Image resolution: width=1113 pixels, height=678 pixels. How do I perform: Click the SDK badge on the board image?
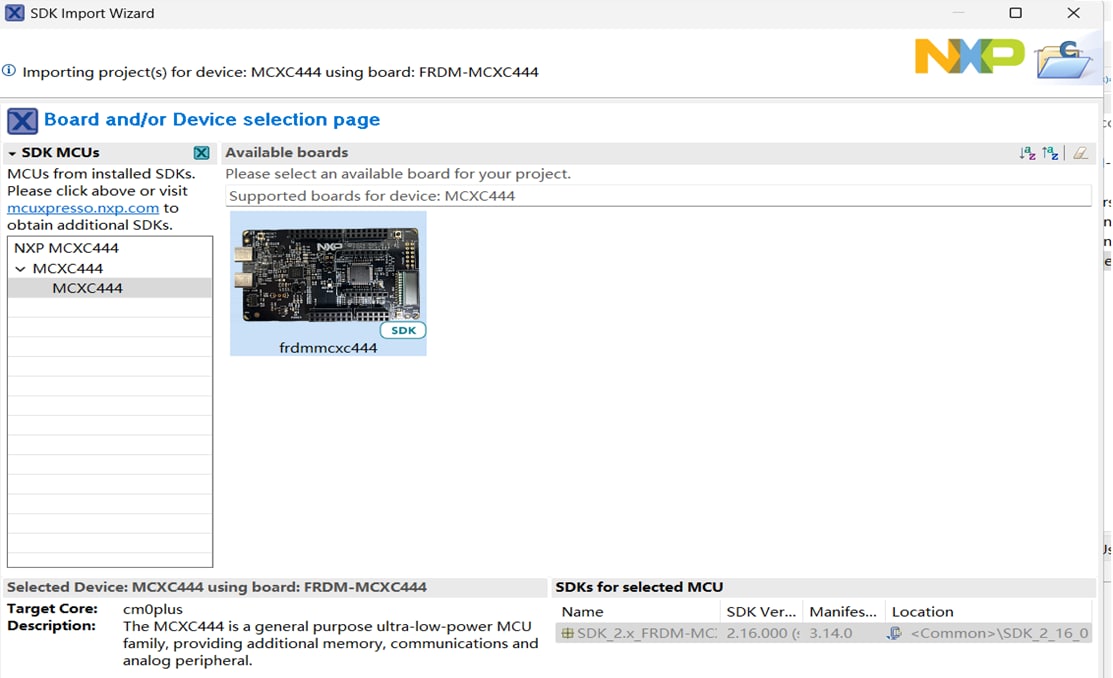coord(403,330)
